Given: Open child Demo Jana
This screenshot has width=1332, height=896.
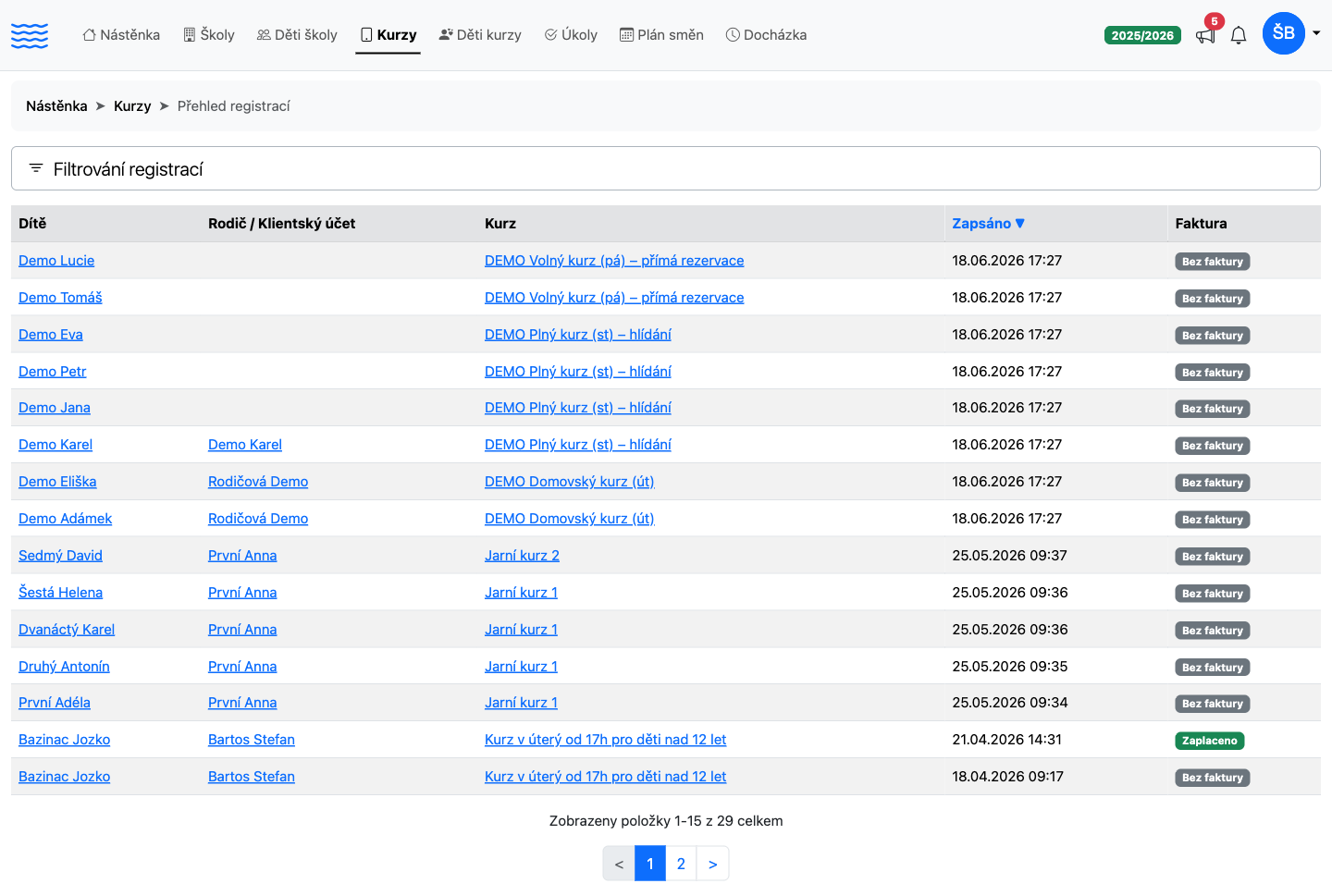Looking at the screenshot, I should [55, 408].
